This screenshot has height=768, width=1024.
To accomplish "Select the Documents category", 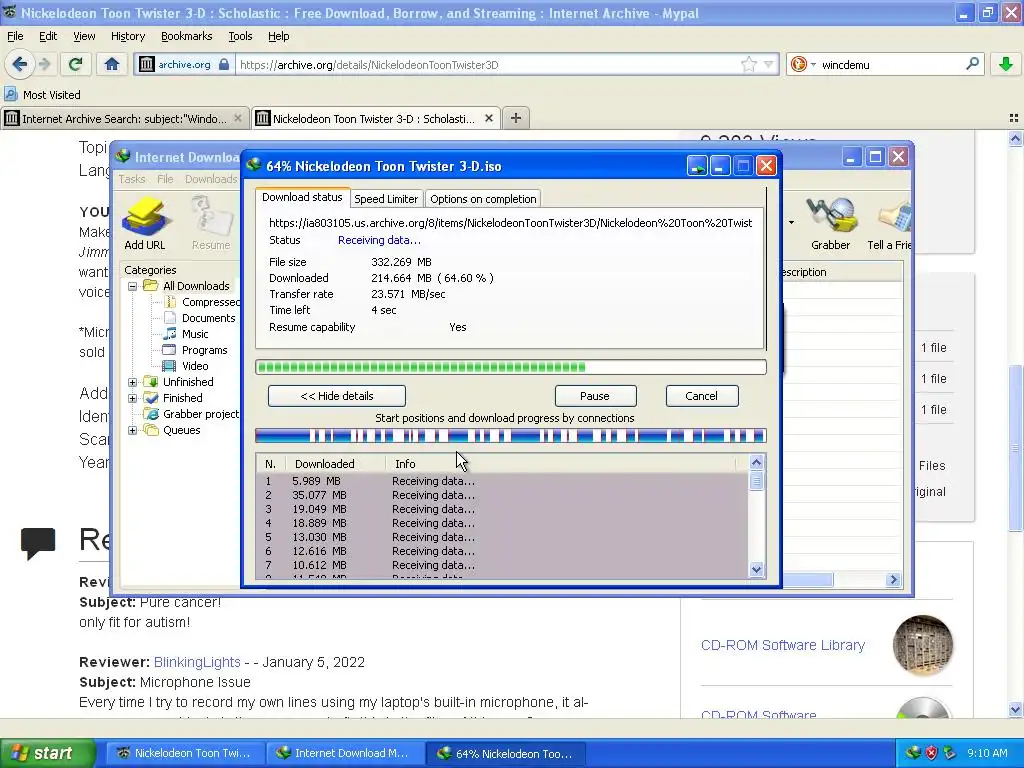I will [x=200, y=318].
